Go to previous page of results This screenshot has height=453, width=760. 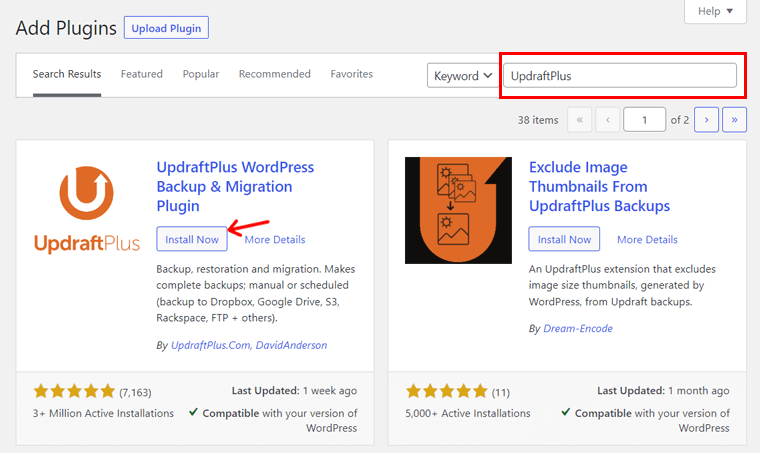pos(607,120)
